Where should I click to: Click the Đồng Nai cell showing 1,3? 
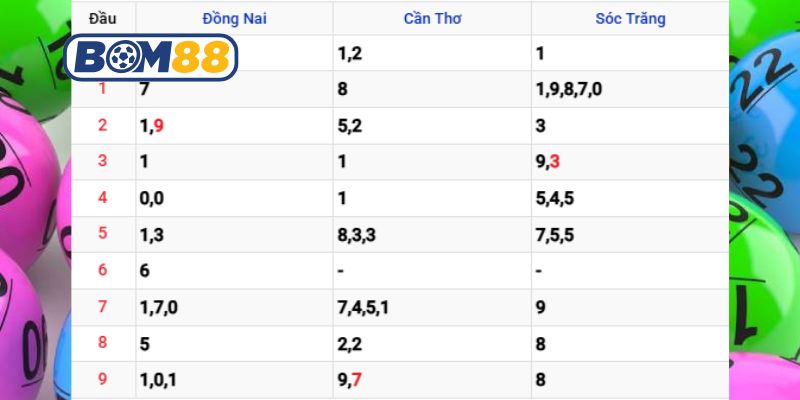tap(152, 235)
